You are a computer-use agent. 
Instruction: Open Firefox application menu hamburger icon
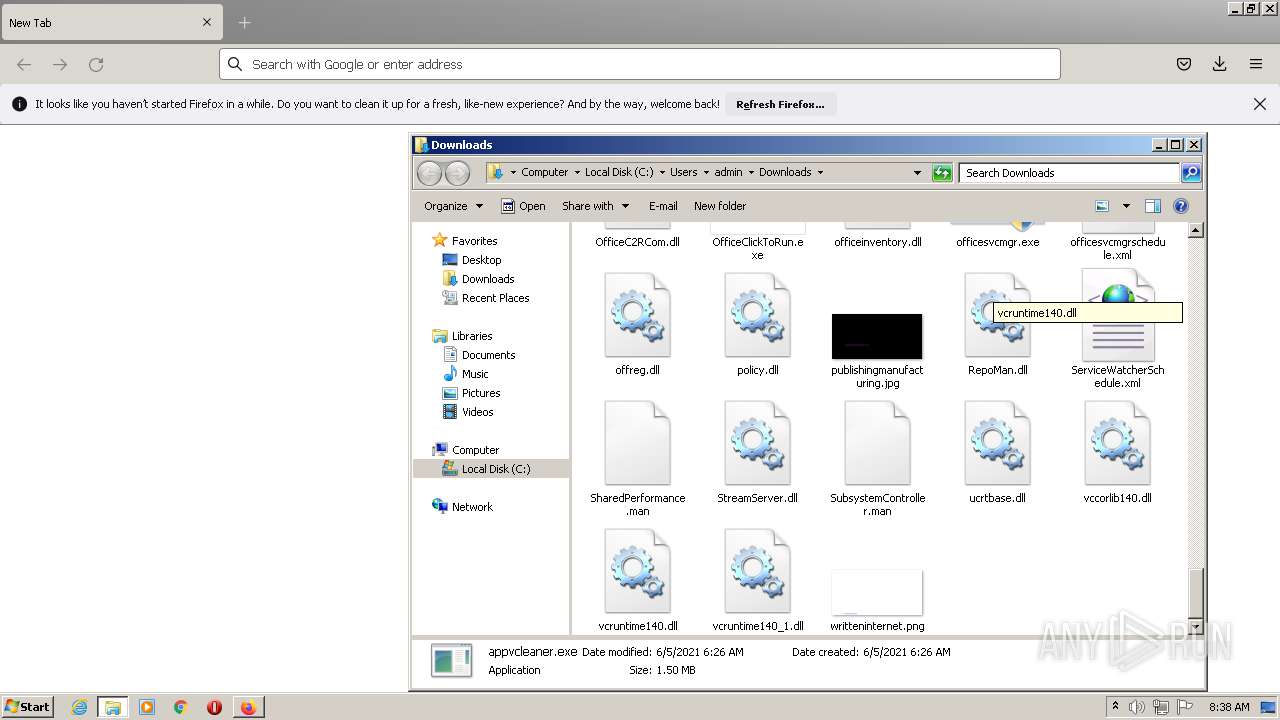[1256, 64]
